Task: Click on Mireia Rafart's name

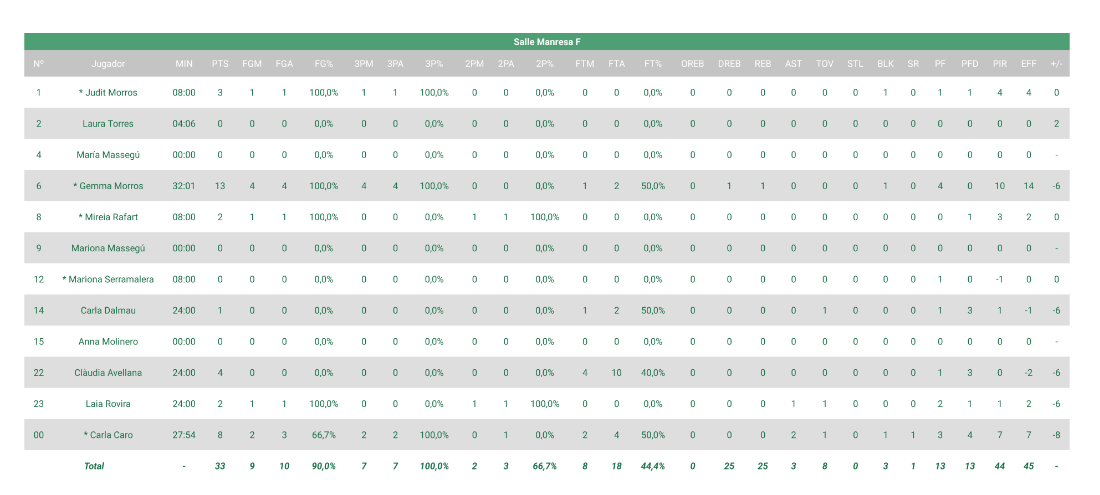Action: pyautogui.click(x=108, y=217)
